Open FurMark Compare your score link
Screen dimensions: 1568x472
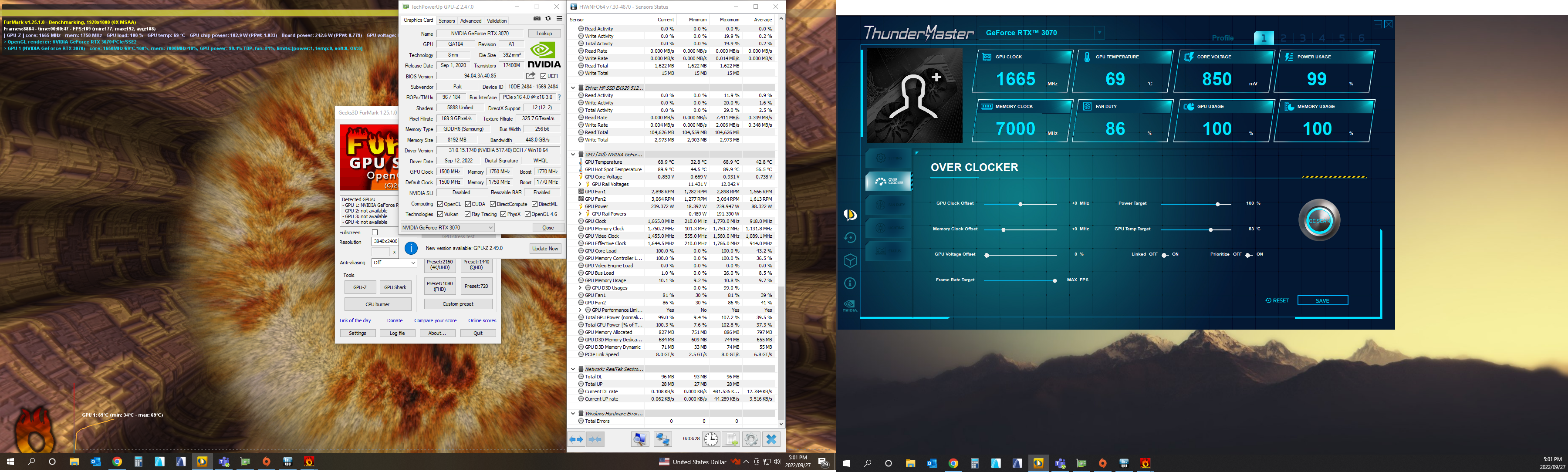435,320
